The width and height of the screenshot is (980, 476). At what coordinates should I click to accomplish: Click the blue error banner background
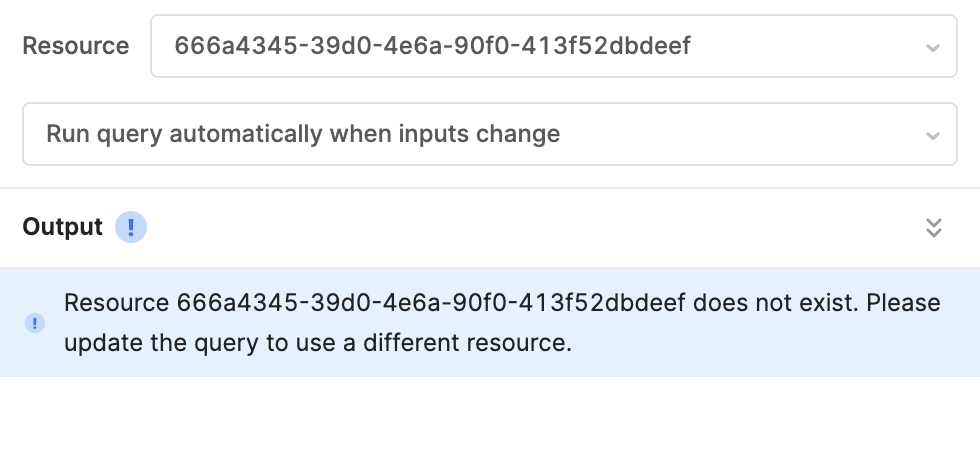[490, 322]
